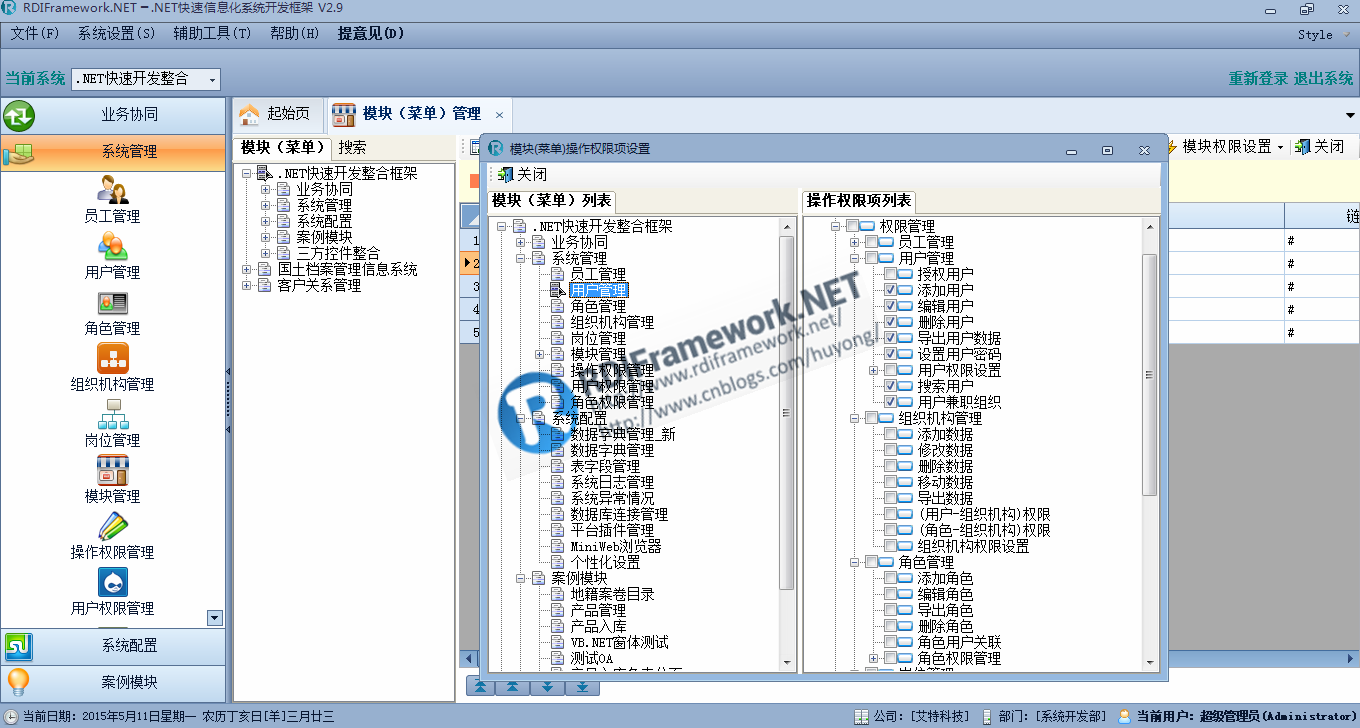
Task: Click 部门 status bar icon
Action: pos(988,716)
